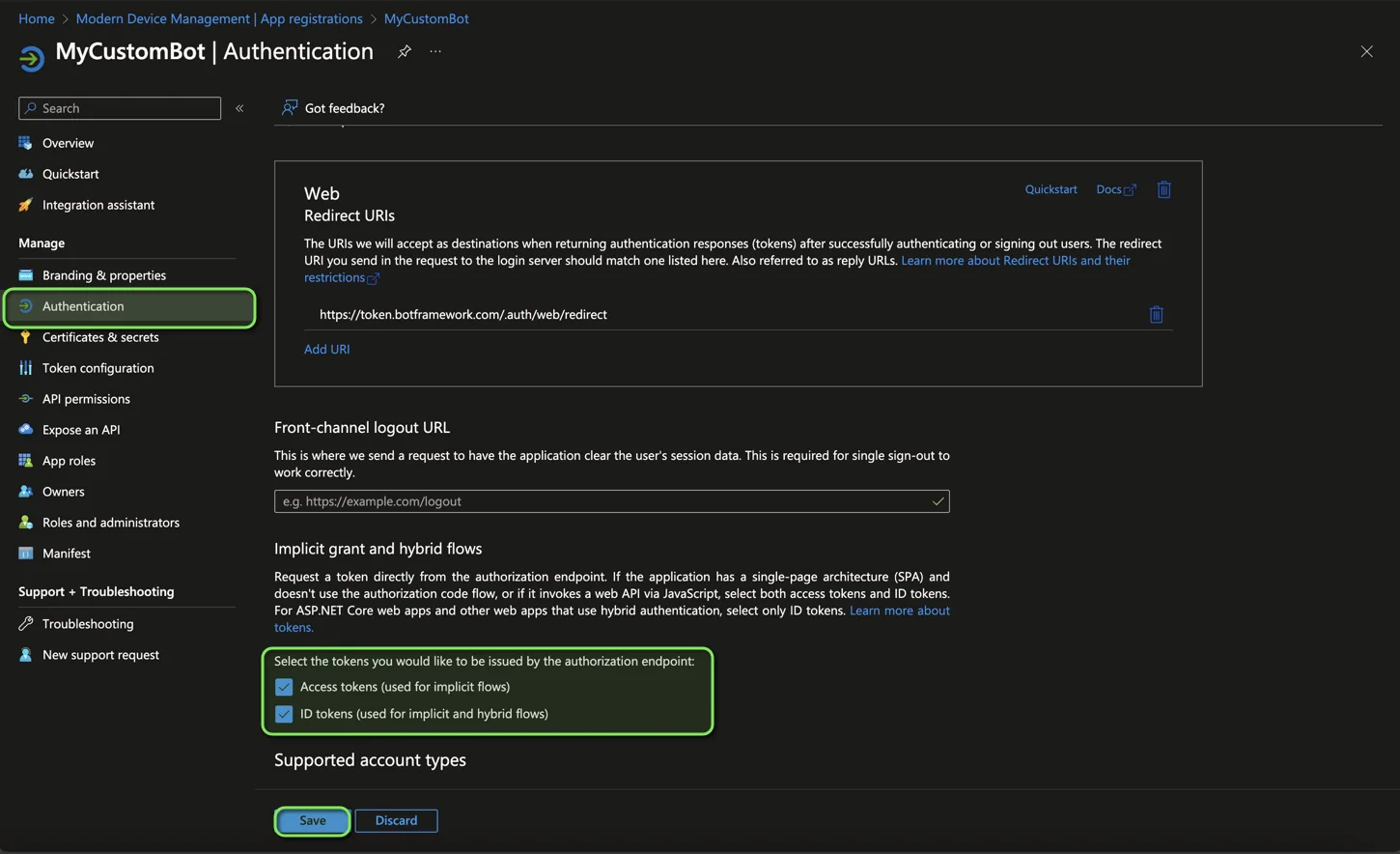The height and width of the screenshot is (854, 1400).
Task: Click the App roles grid icon
Action: pyautogui.click(x=26, y=461)
